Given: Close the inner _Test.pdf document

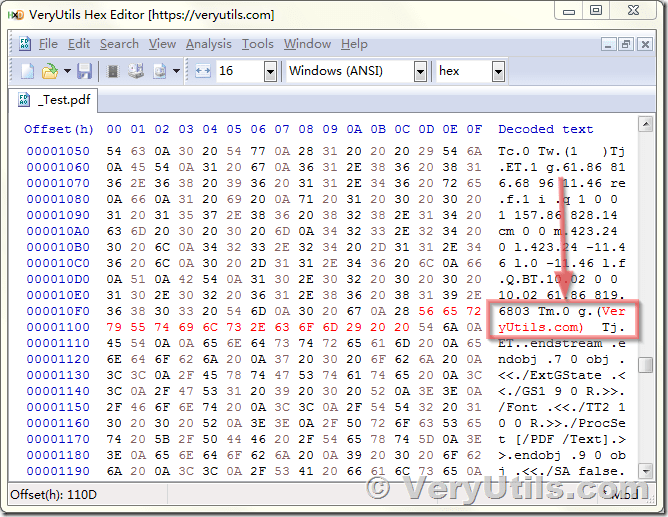Looking at the screenshot, I should (645, 44).
